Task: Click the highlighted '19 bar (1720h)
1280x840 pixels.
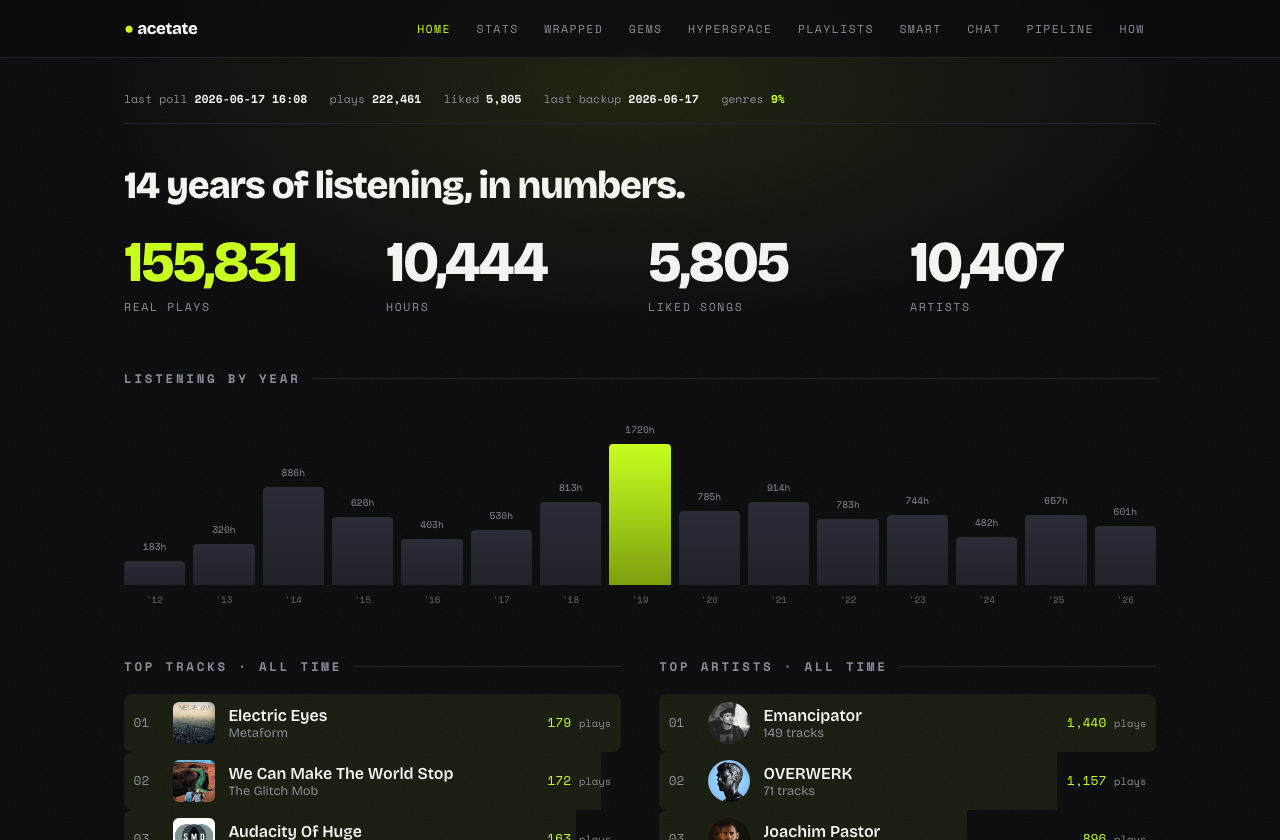Action: click(x=640, y=514)
